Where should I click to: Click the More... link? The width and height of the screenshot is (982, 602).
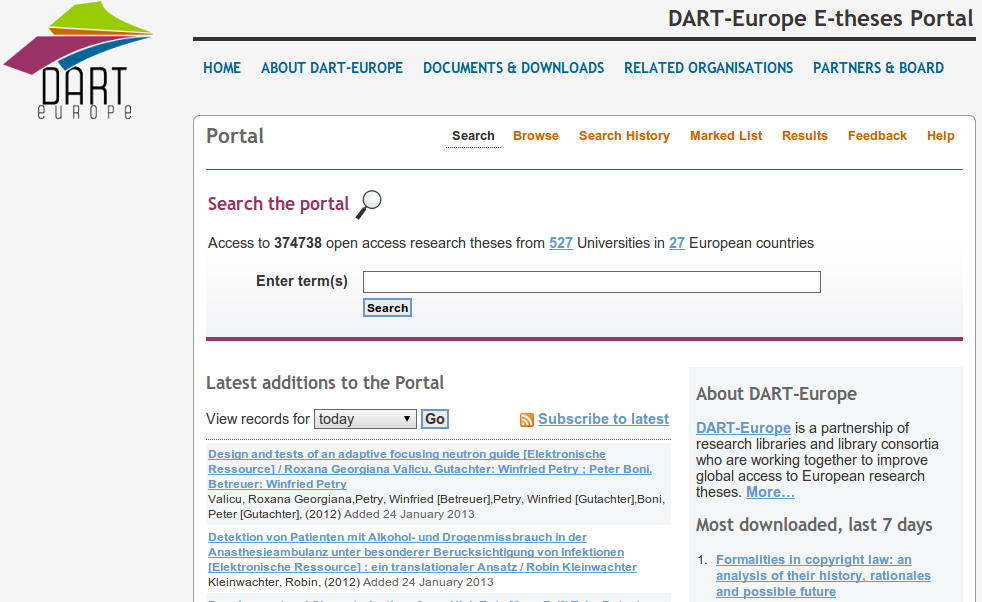pyautogui.click(x=770, y=492)
